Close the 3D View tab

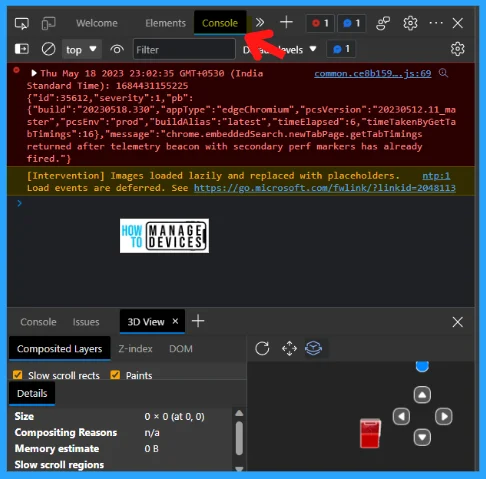click(x=175, y=321)
